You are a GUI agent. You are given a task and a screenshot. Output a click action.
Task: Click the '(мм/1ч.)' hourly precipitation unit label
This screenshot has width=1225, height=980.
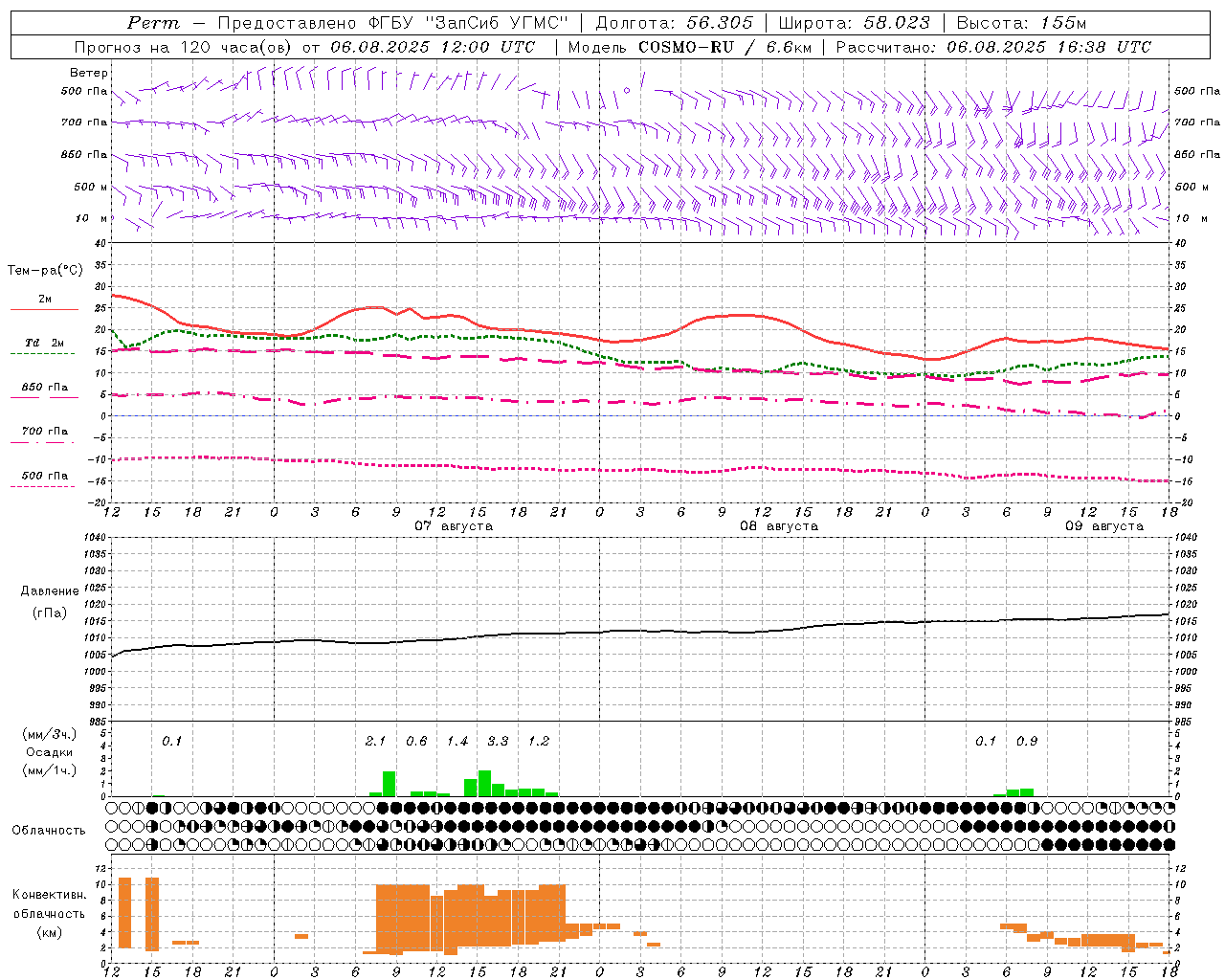click(50, 770)
